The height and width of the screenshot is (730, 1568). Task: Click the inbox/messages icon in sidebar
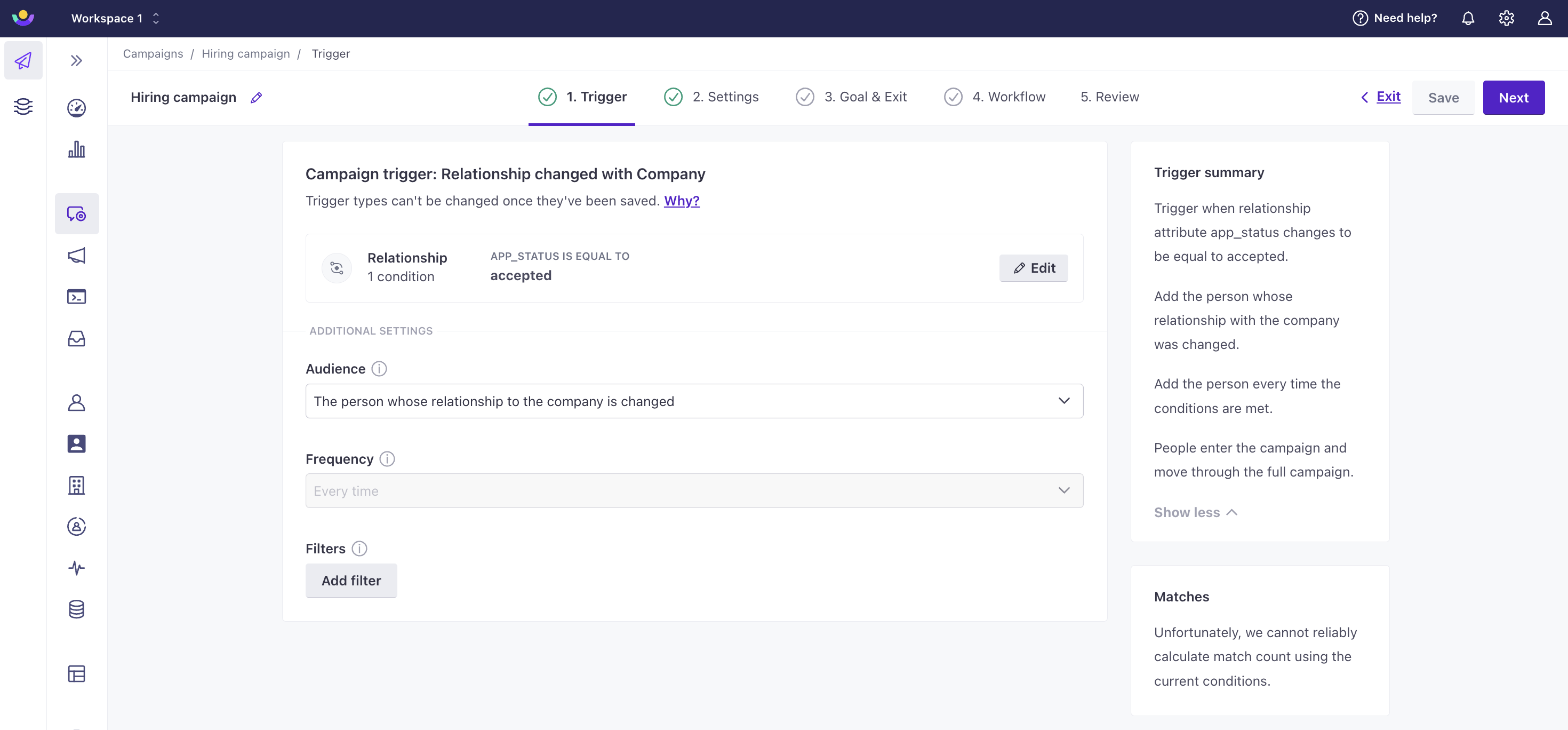(77, 339)
